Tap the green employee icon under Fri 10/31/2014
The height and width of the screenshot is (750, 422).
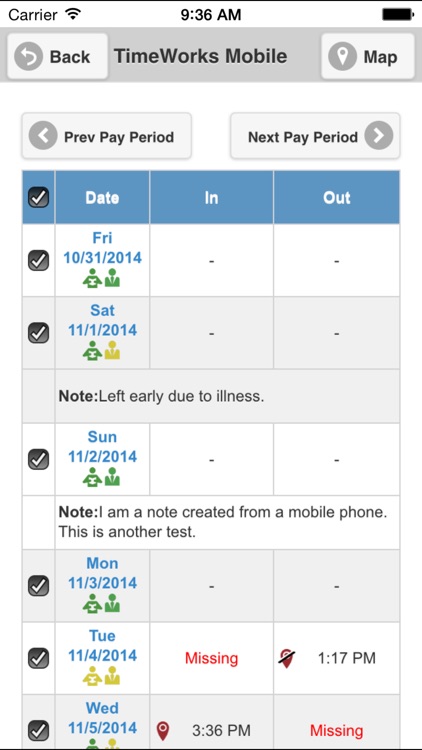click(x=92, y=278)
